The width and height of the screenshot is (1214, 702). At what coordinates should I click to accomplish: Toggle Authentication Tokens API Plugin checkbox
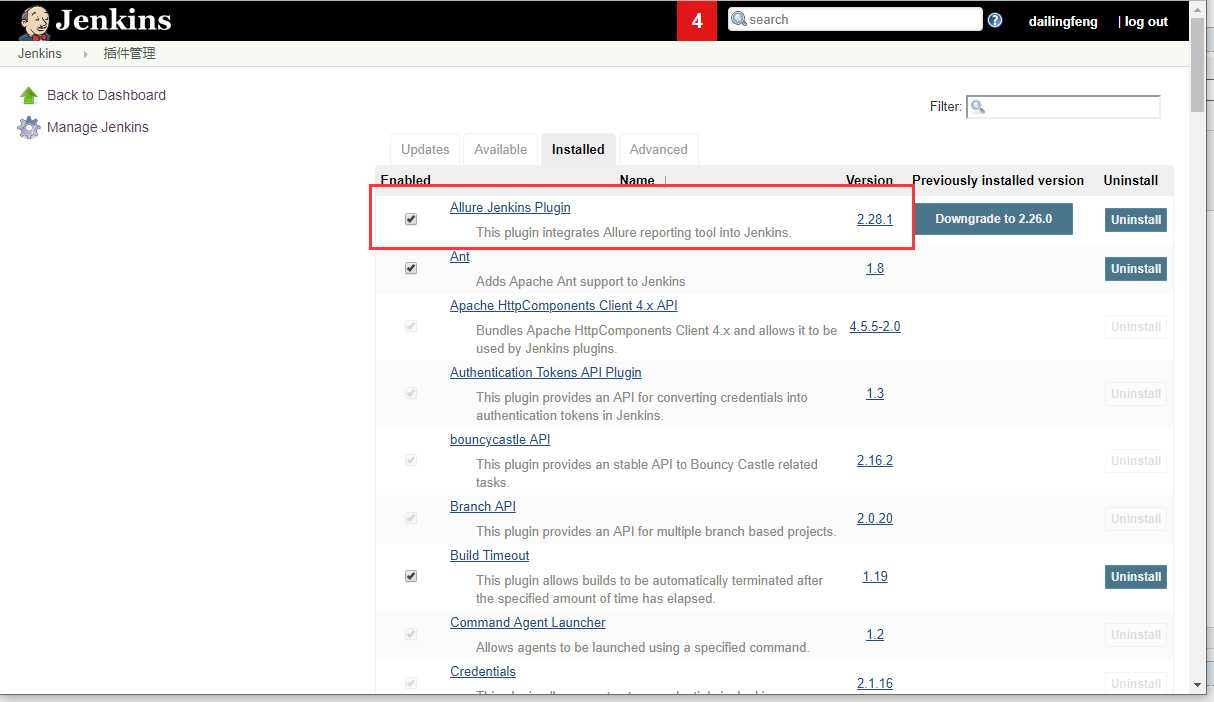coord(410,393)
